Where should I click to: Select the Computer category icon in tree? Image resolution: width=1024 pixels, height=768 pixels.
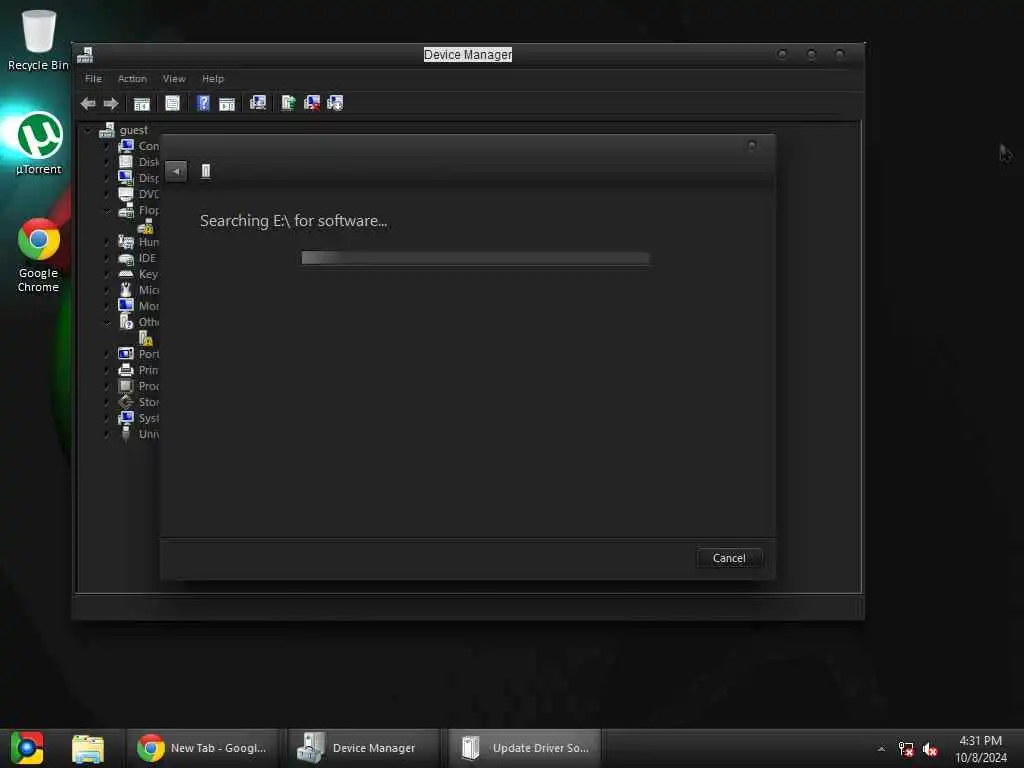coord(126,146)
